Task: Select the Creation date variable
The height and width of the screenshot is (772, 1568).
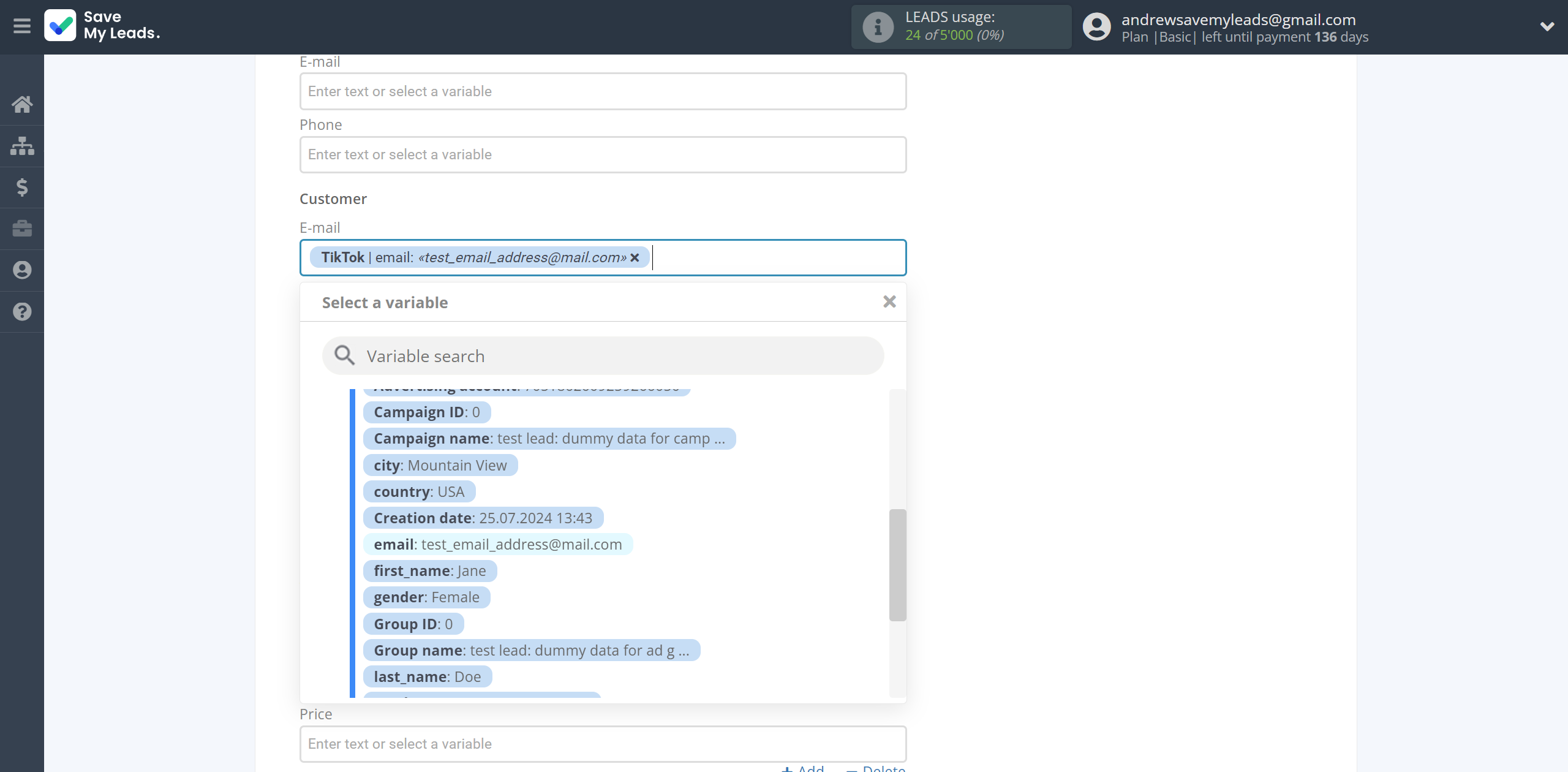Action: [483, 518]
